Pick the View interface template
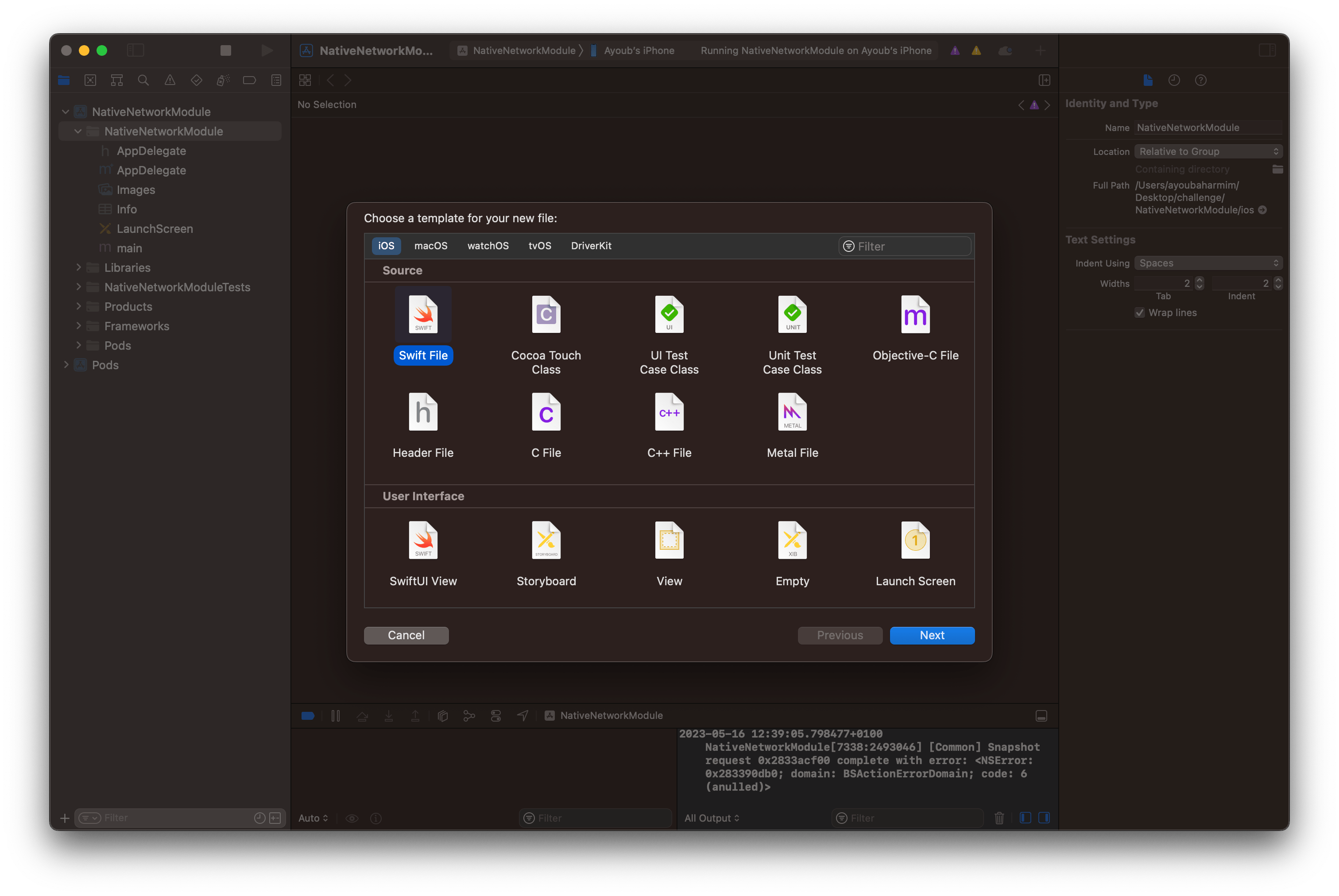The width and height of the screenshot is (1339, 896). (669, 554)
